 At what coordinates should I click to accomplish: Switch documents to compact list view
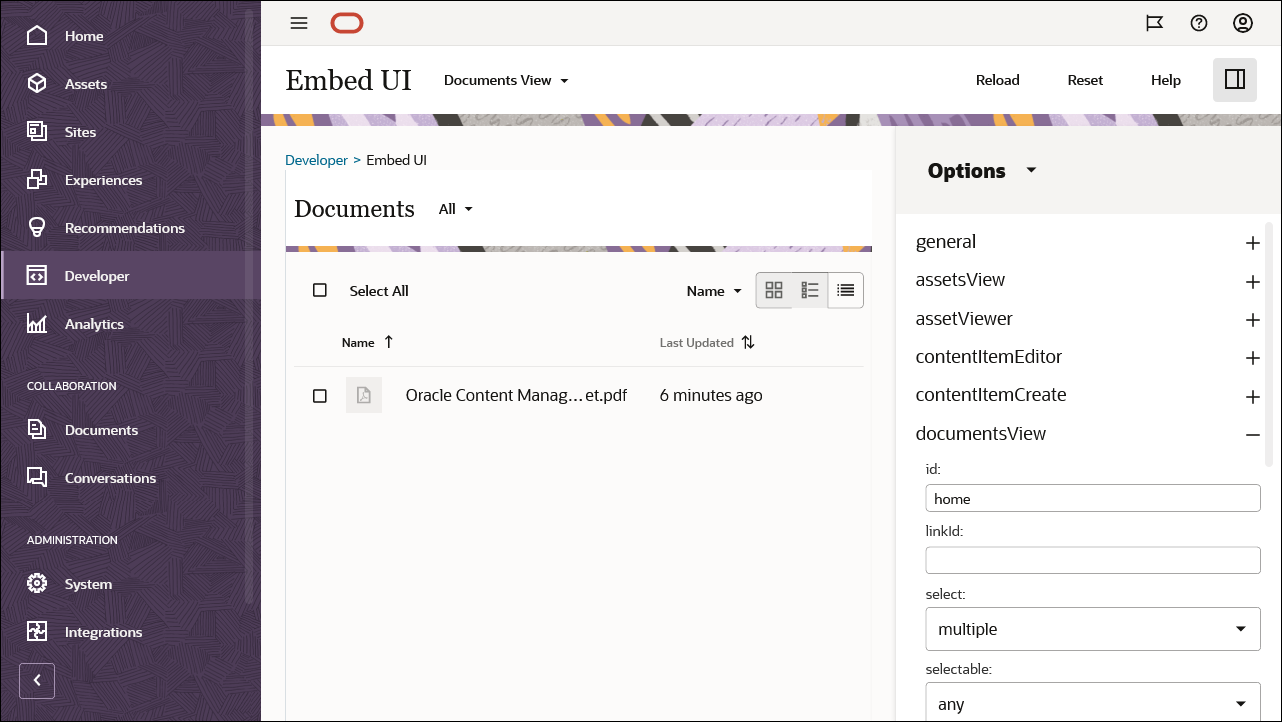click(x=845, y=290)
